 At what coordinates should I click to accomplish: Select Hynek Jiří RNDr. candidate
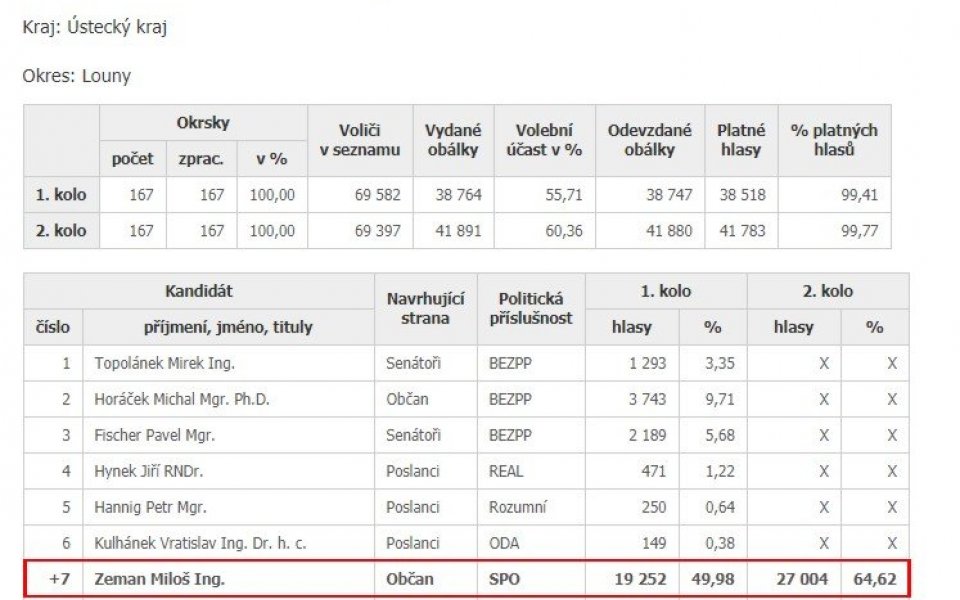tap(148, 471)
